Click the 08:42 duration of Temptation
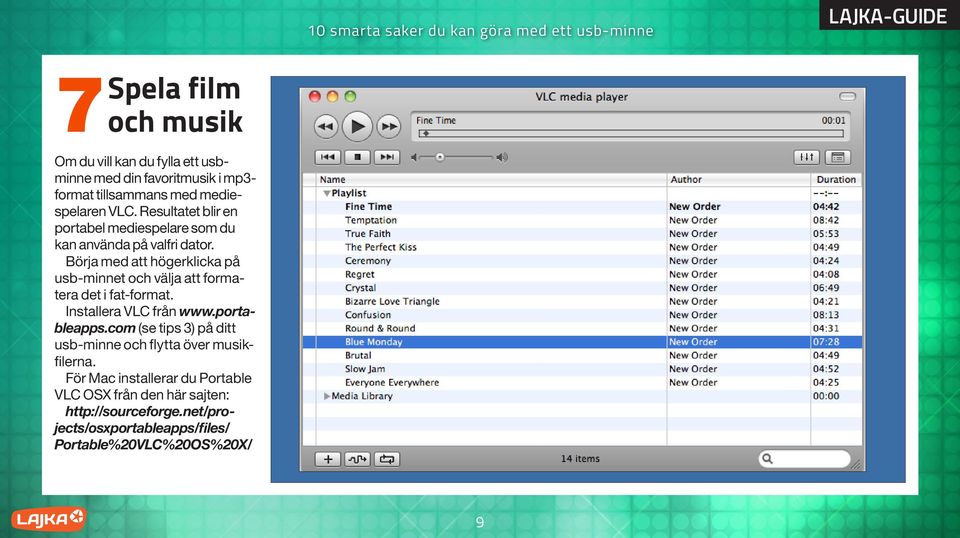The height and width of the screenshot is (538, 960). 826,220
